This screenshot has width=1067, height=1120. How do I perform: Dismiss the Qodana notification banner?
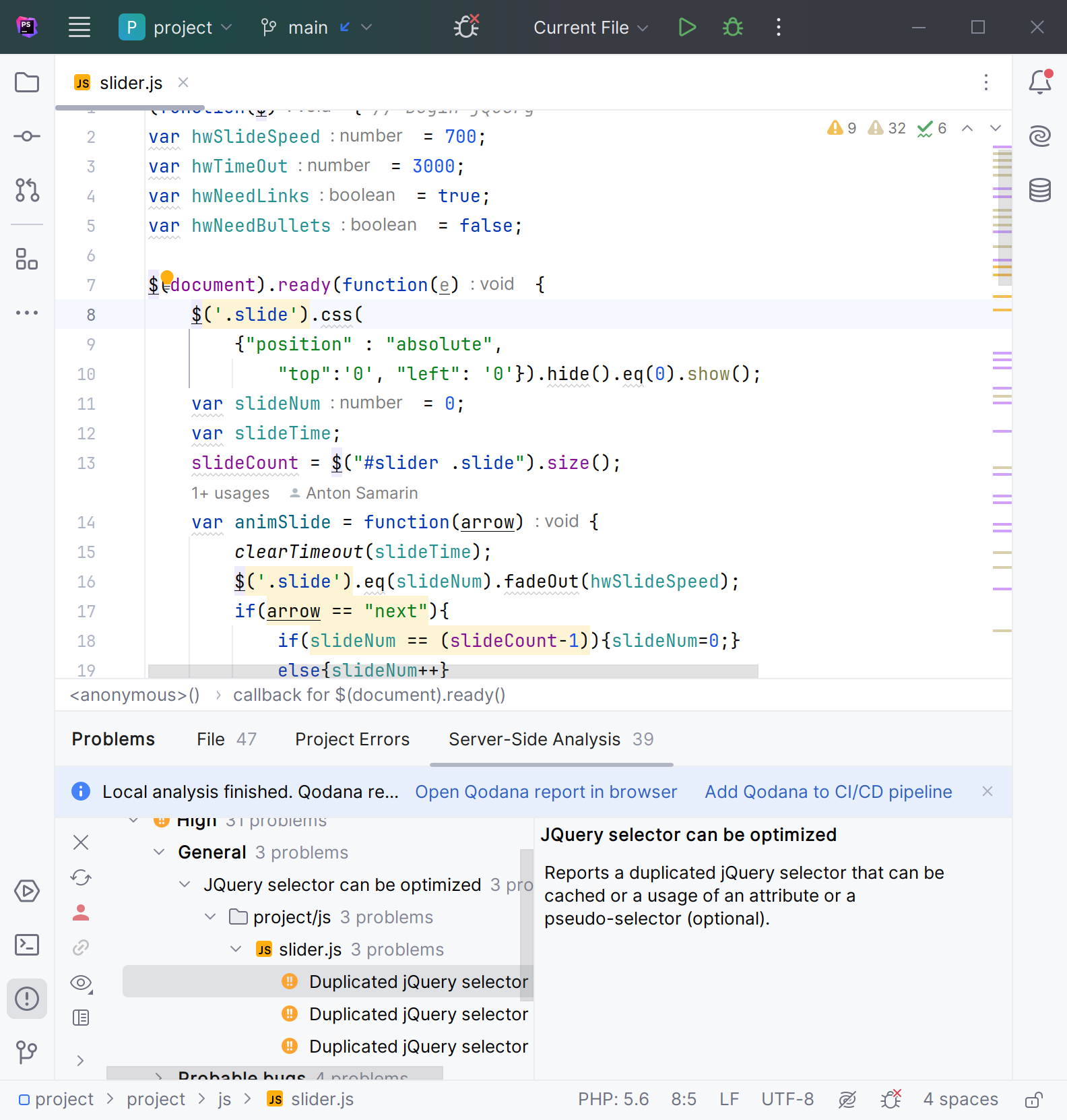click(988, 791)
